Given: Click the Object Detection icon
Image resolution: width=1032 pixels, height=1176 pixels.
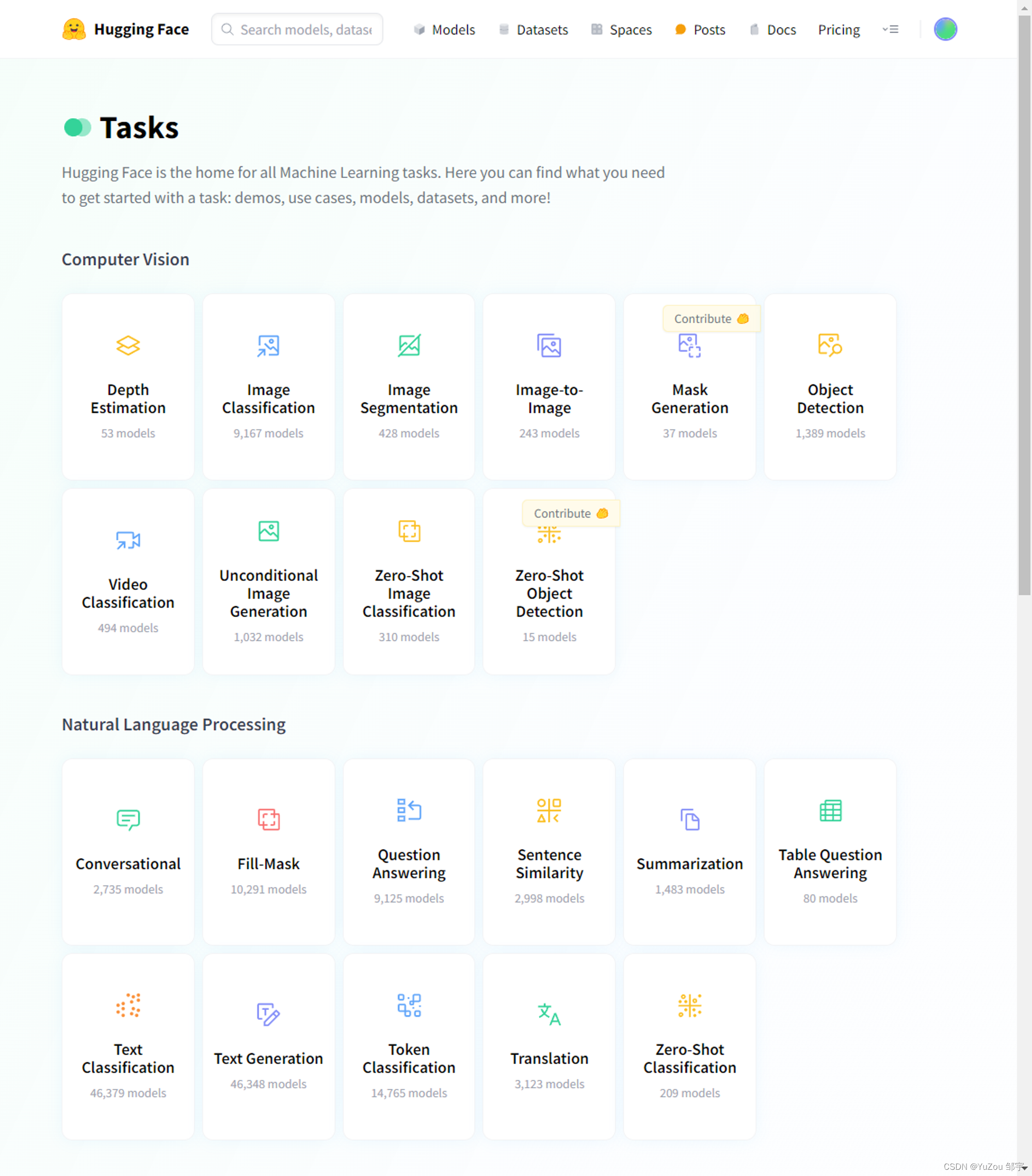Looking at the screenshot, I should pos(830,346).
